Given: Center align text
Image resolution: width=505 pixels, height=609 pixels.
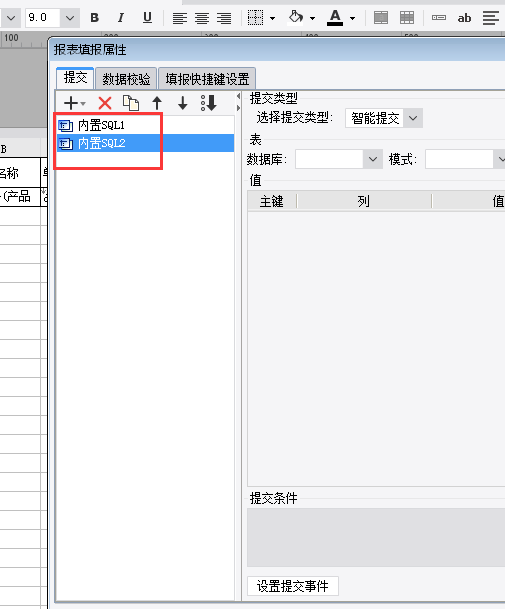Looking at the screenshot, I should click(202, 18).
